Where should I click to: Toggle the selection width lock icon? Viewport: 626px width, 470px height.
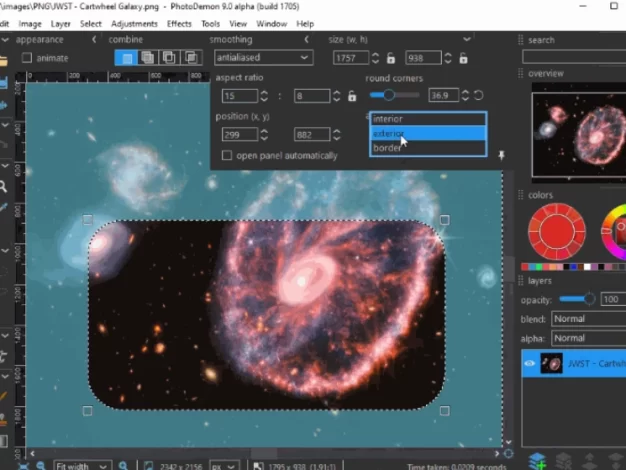pos(391,58)
